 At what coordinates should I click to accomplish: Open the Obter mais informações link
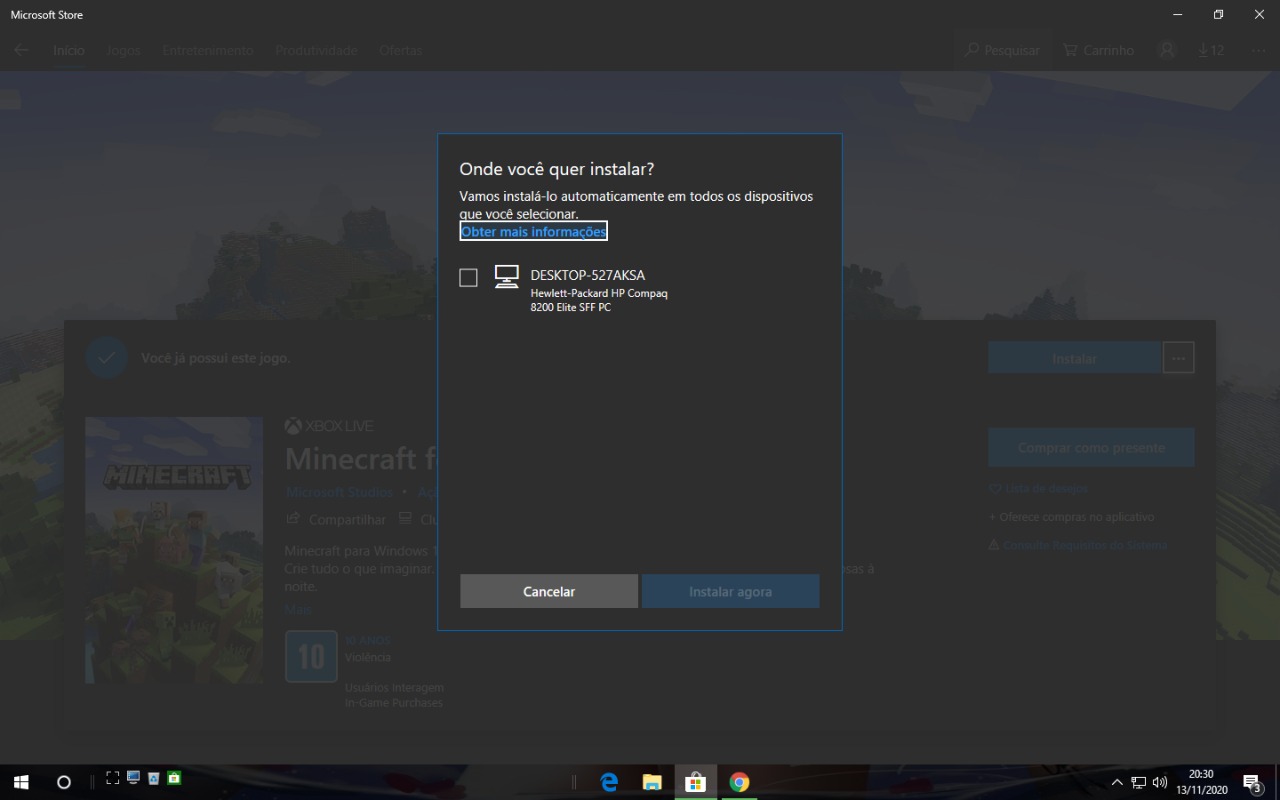[x=533, y=231]
